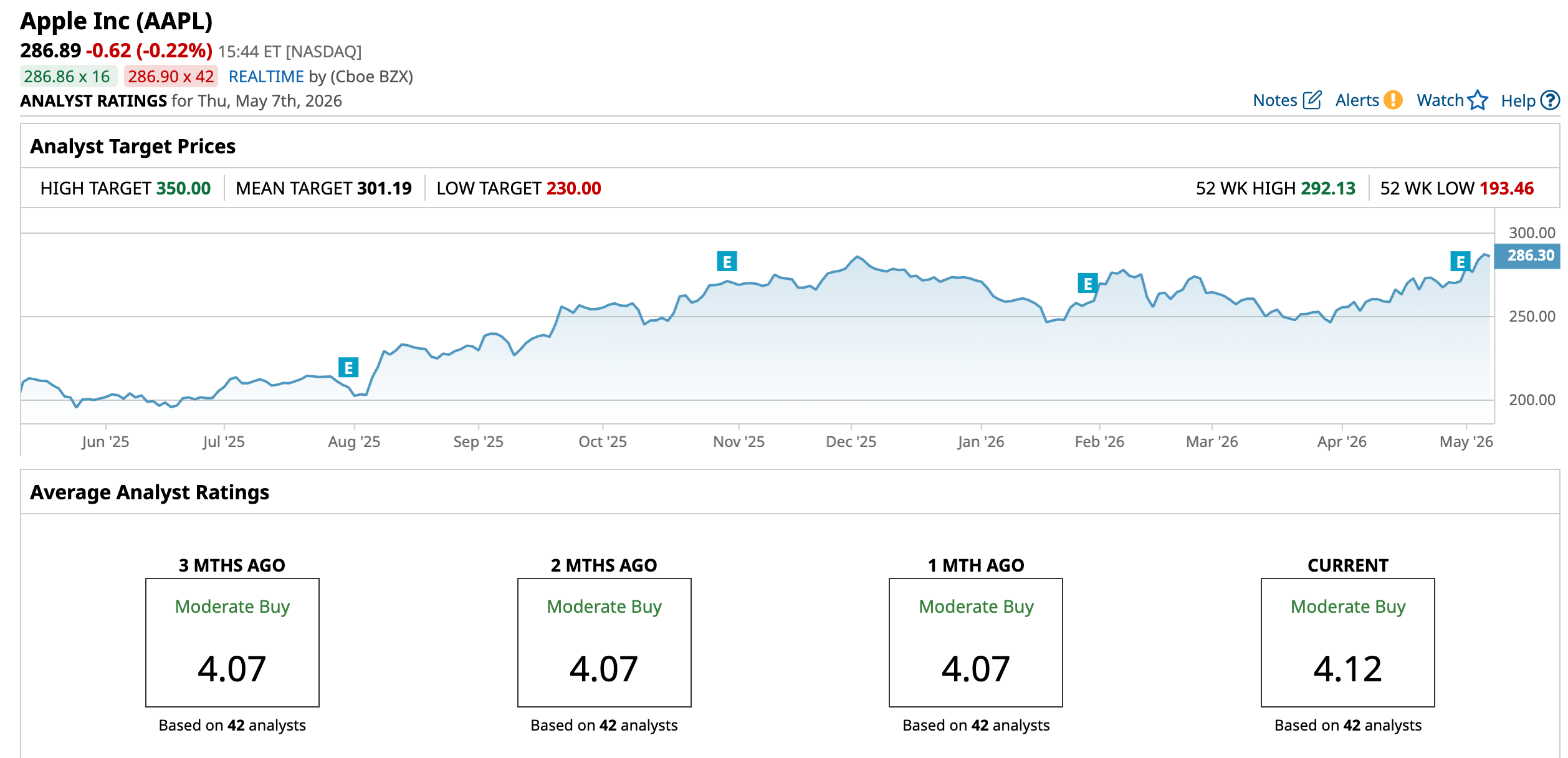
Task: Click the February 2026 earnings E marker
Action: (x=1088, y=283)
